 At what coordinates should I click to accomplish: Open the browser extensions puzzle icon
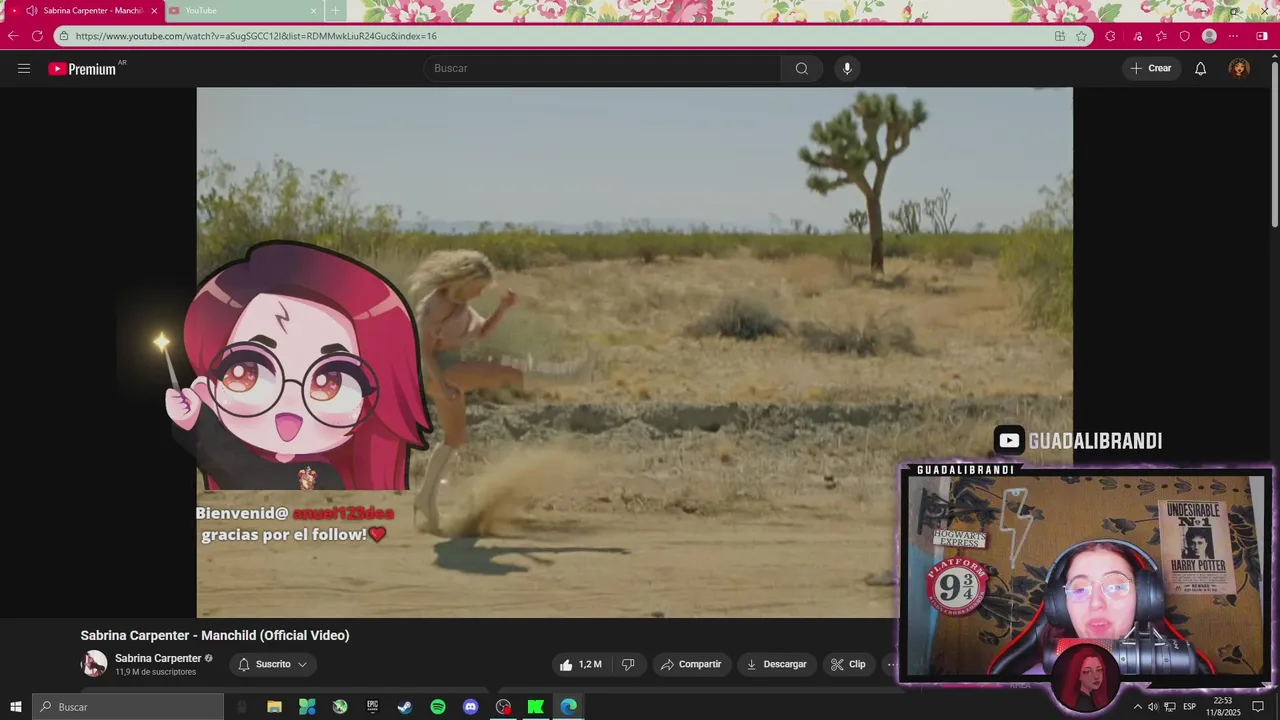click(x=1110, y=36)
